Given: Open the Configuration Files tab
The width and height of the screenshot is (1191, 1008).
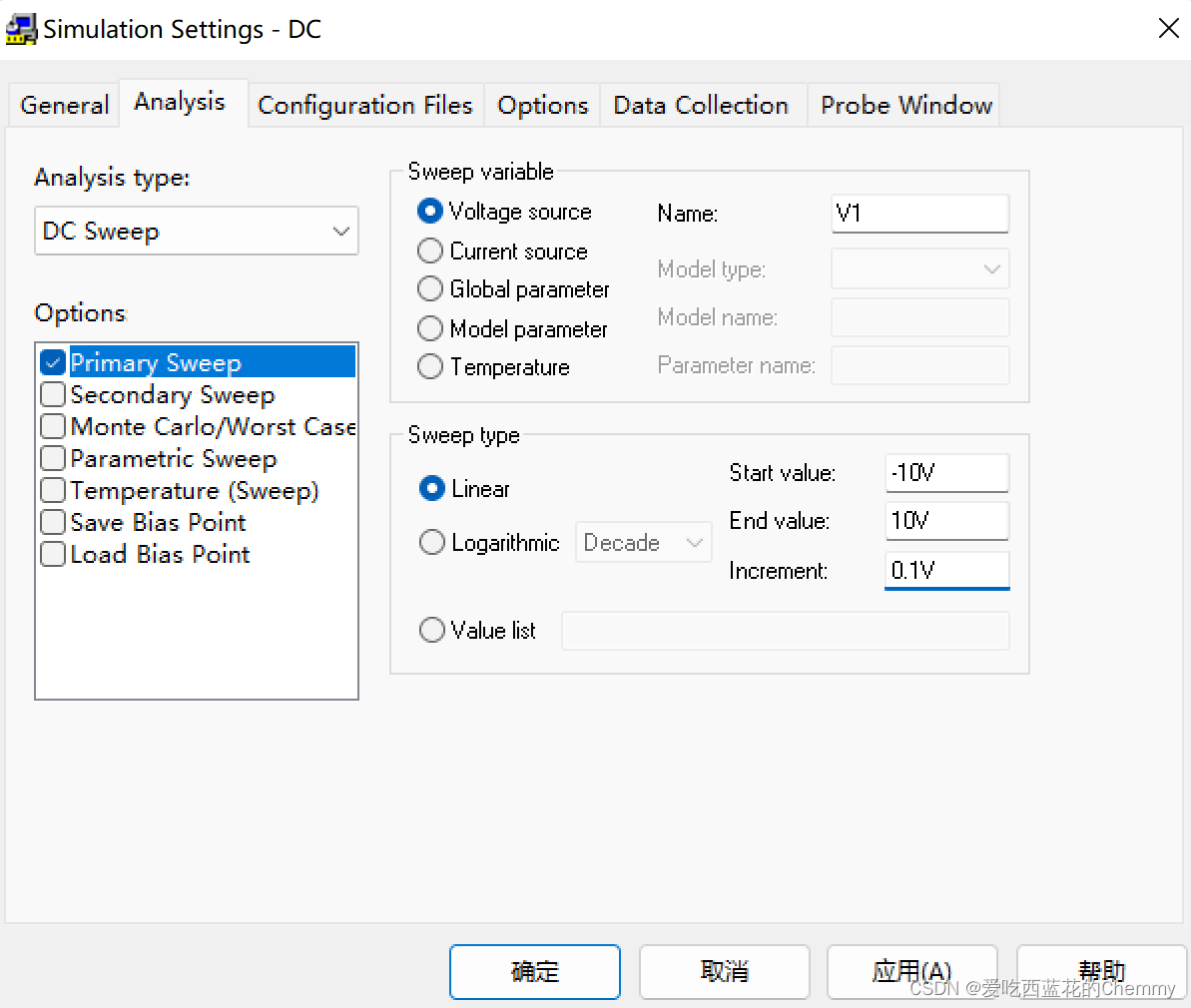Looking at the screenshot, I should (x=364, y=105).
